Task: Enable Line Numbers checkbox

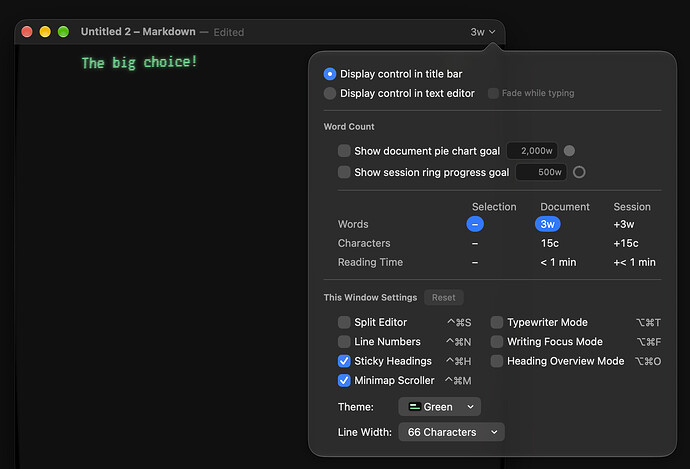Action: [x=344, y=342]
